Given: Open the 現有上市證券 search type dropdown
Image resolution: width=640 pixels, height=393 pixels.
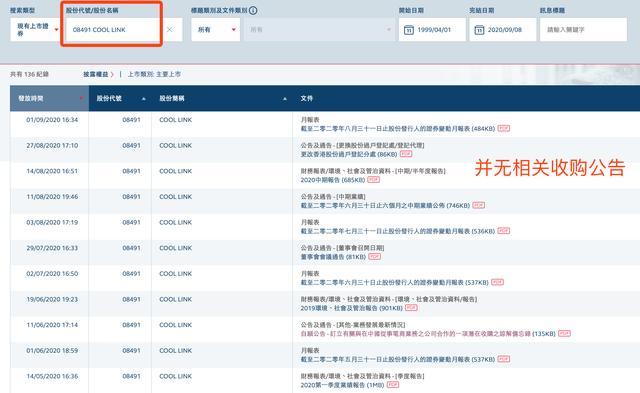Looking at the screenshot, I should point(35,29).
